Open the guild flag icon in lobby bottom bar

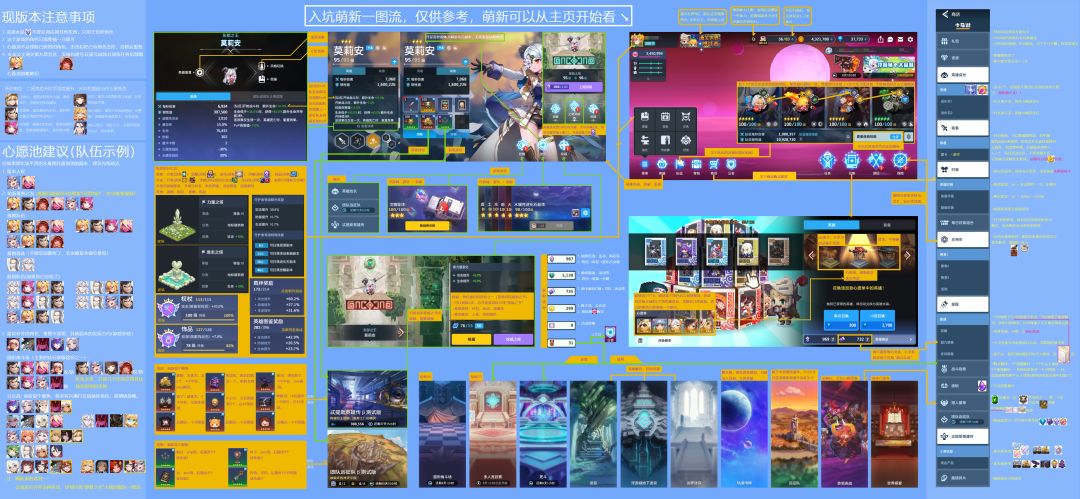(x=679, y=164)
